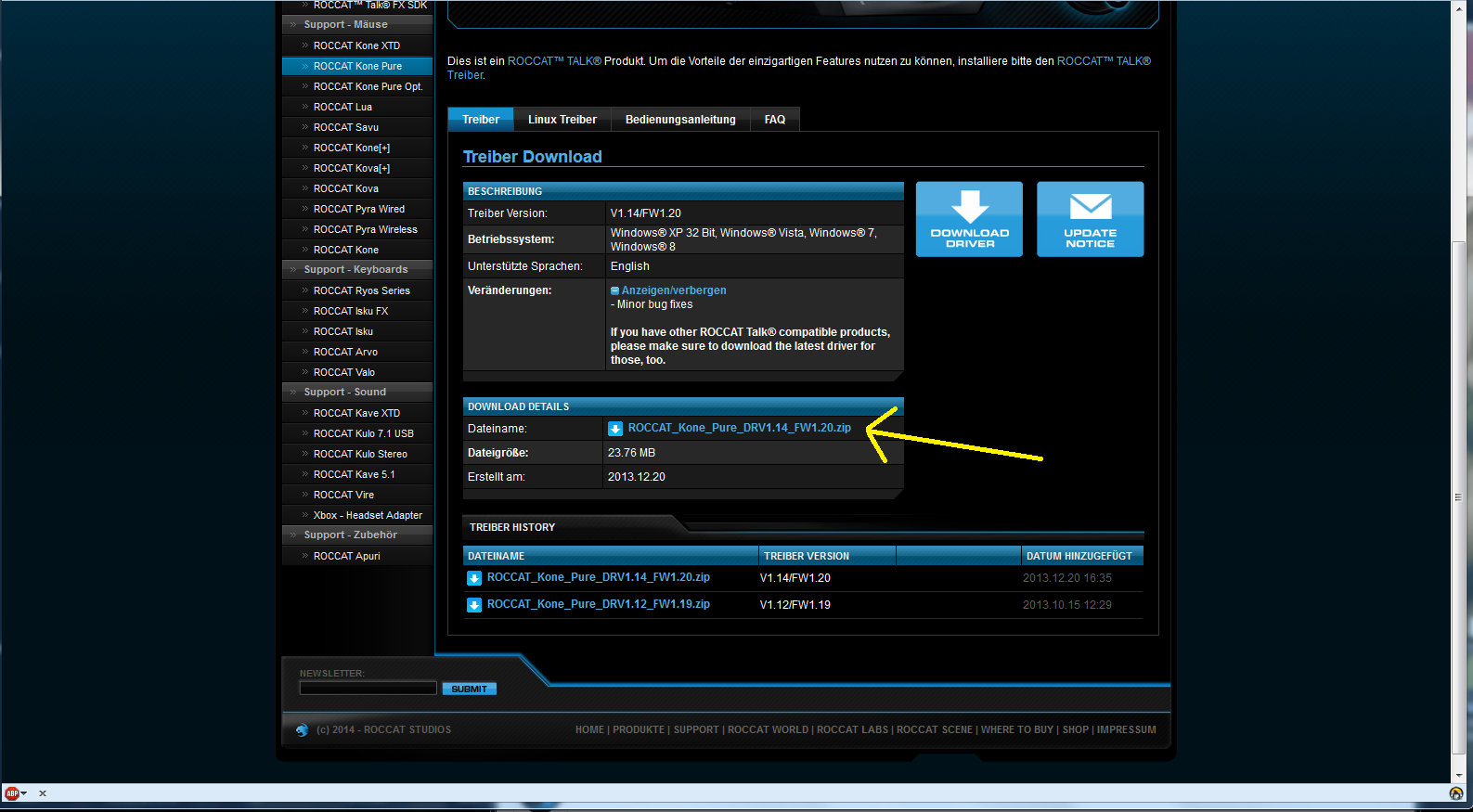1473x812 pixels.
Task: Click the newsletter SUBMIT button
Action: (x=469, y=689)
